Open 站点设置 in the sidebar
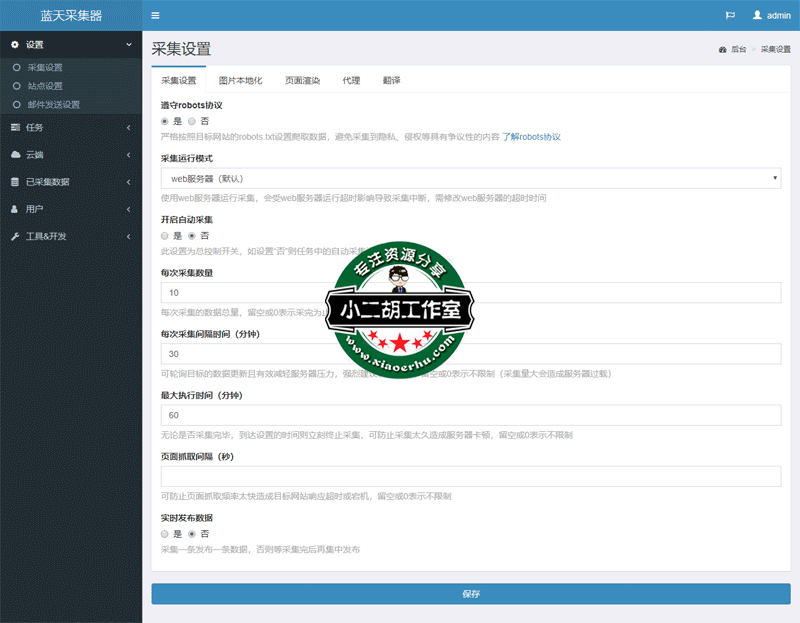Image resolution: width=800 pixels, height=623 pixels. point(45,86)
